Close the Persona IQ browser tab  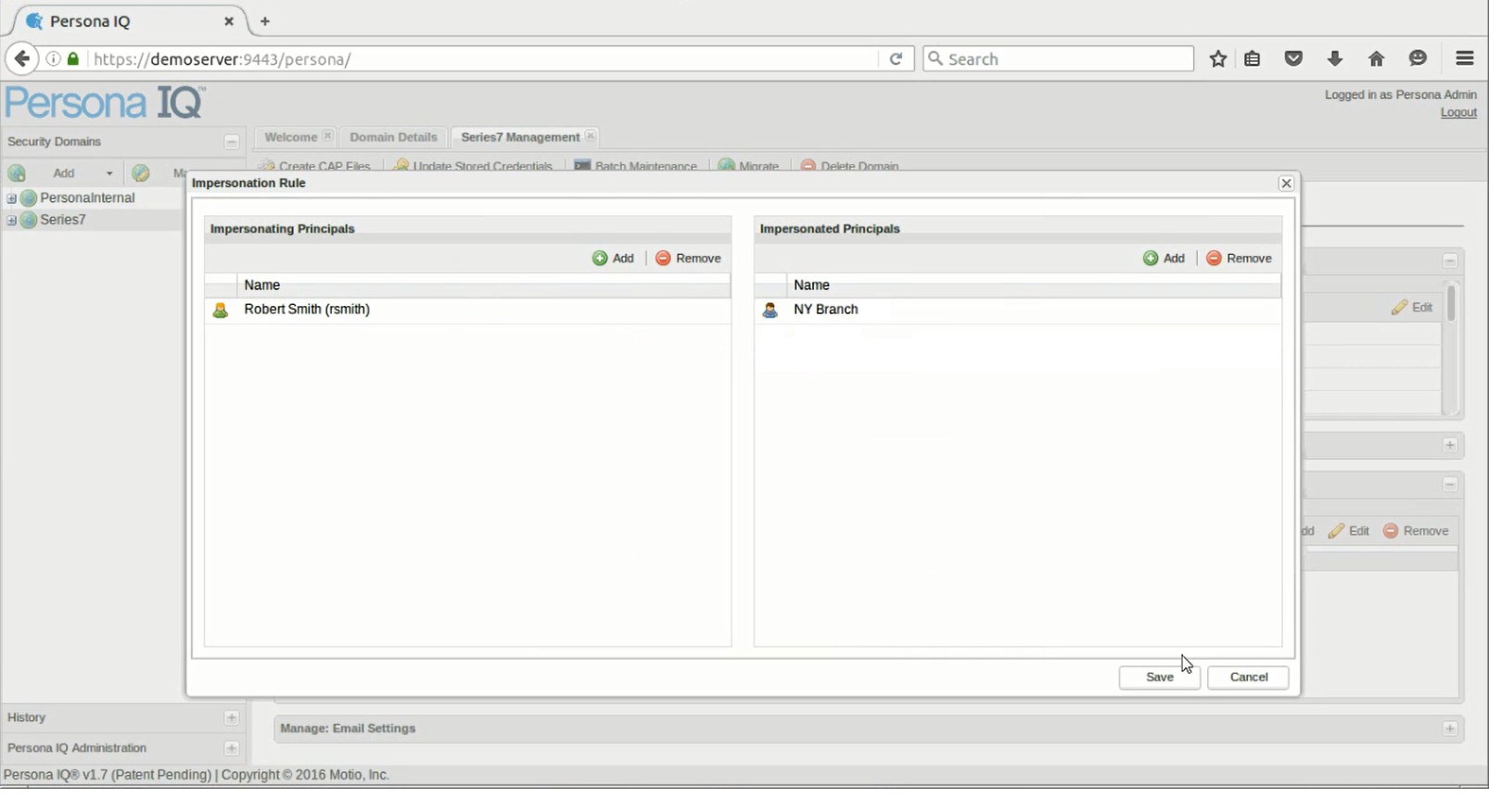pyautogui.click(x=229, y=21)
